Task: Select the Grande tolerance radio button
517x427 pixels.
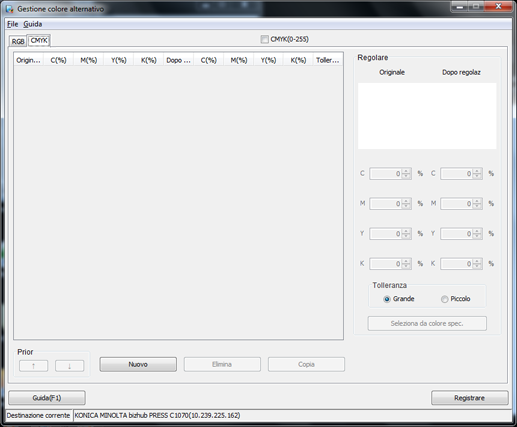Action: (387, 299)
